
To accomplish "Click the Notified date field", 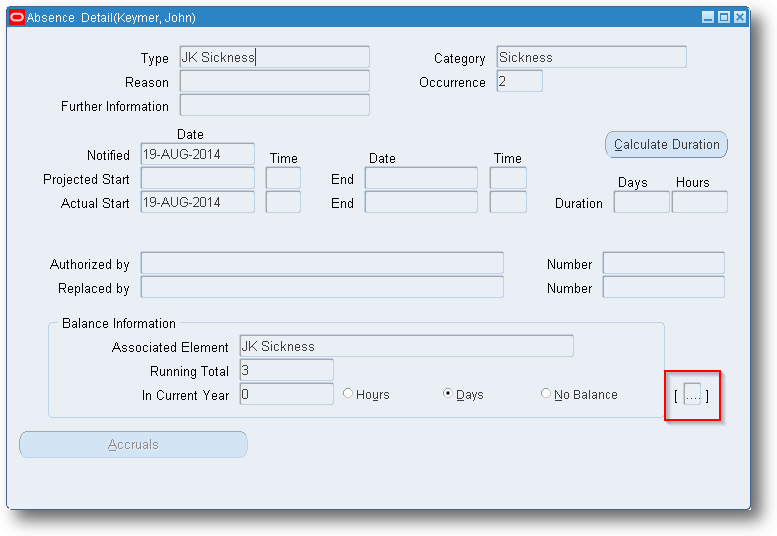I will [198, 154].
